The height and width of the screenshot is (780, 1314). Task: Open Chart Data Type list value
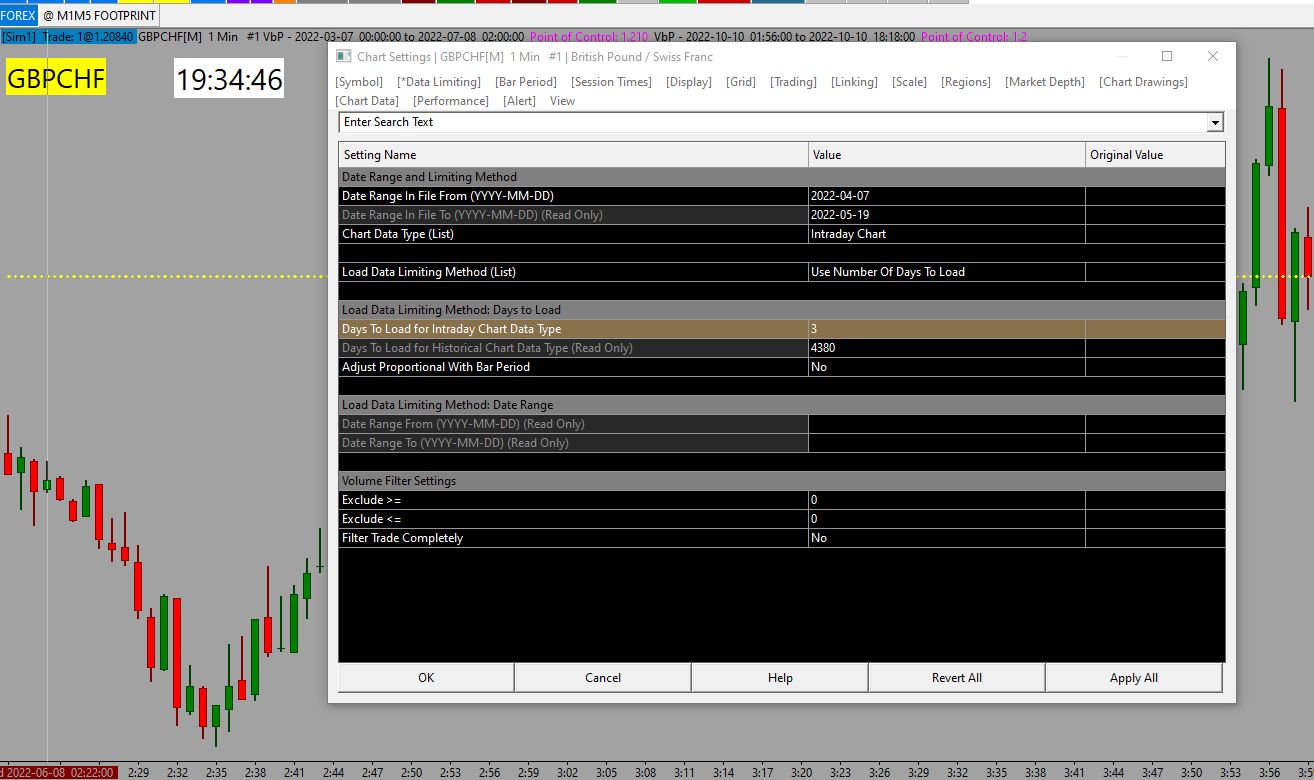click(945, 234)
